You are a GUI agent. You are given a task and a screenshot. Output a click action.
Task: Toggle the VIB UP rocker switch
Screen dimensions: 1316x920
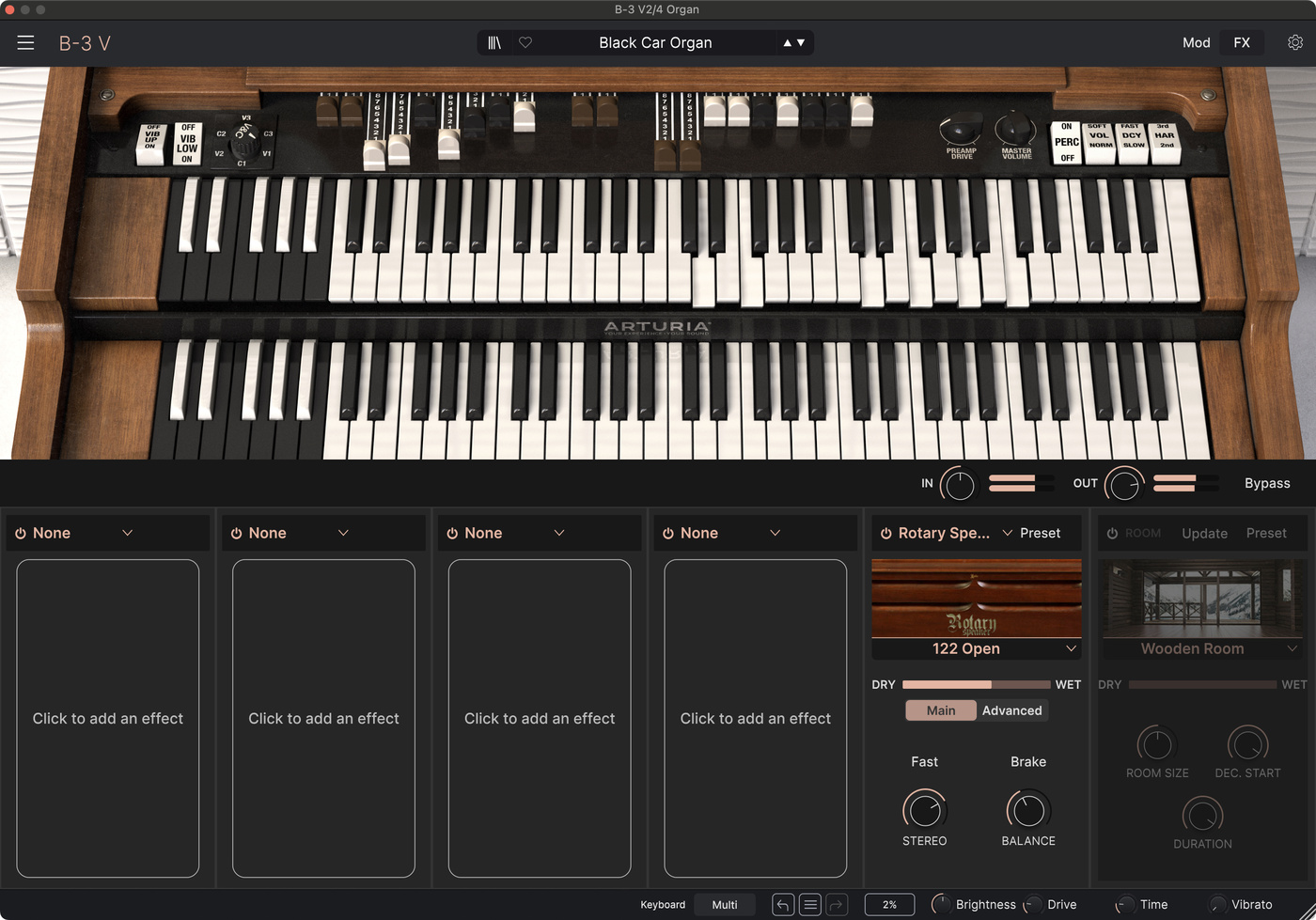pos(151,144)
